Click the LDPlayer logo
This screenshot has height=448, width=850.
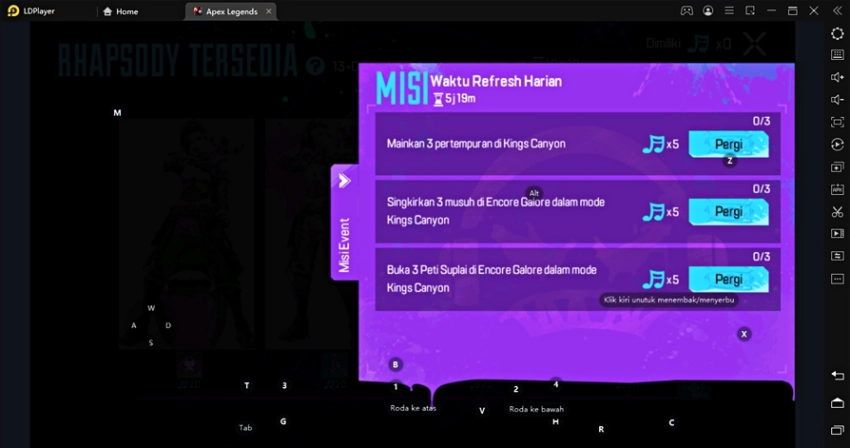point(13,11)
